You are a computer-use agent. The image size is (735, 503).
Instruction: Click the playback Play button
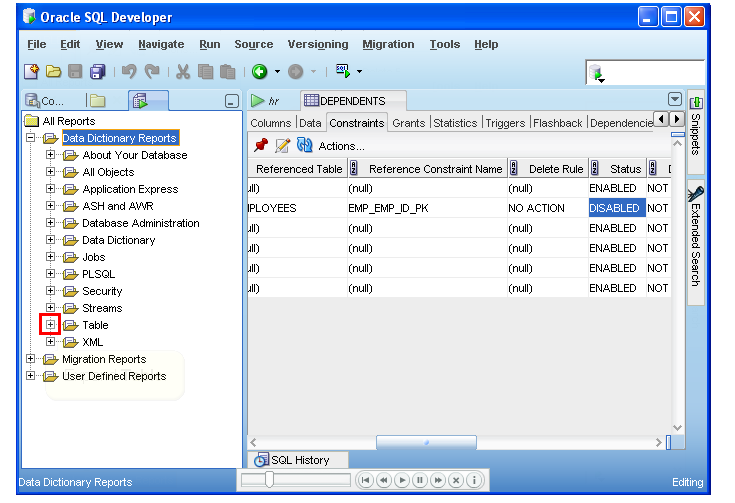point(402,480)
